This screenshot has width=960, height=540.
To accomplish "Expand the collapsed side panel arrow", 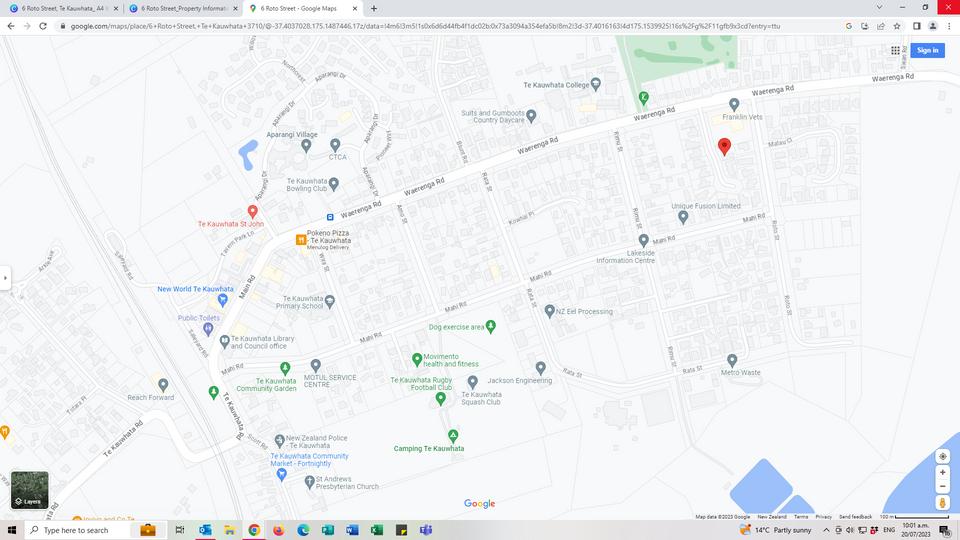I will tap(6, 278).
